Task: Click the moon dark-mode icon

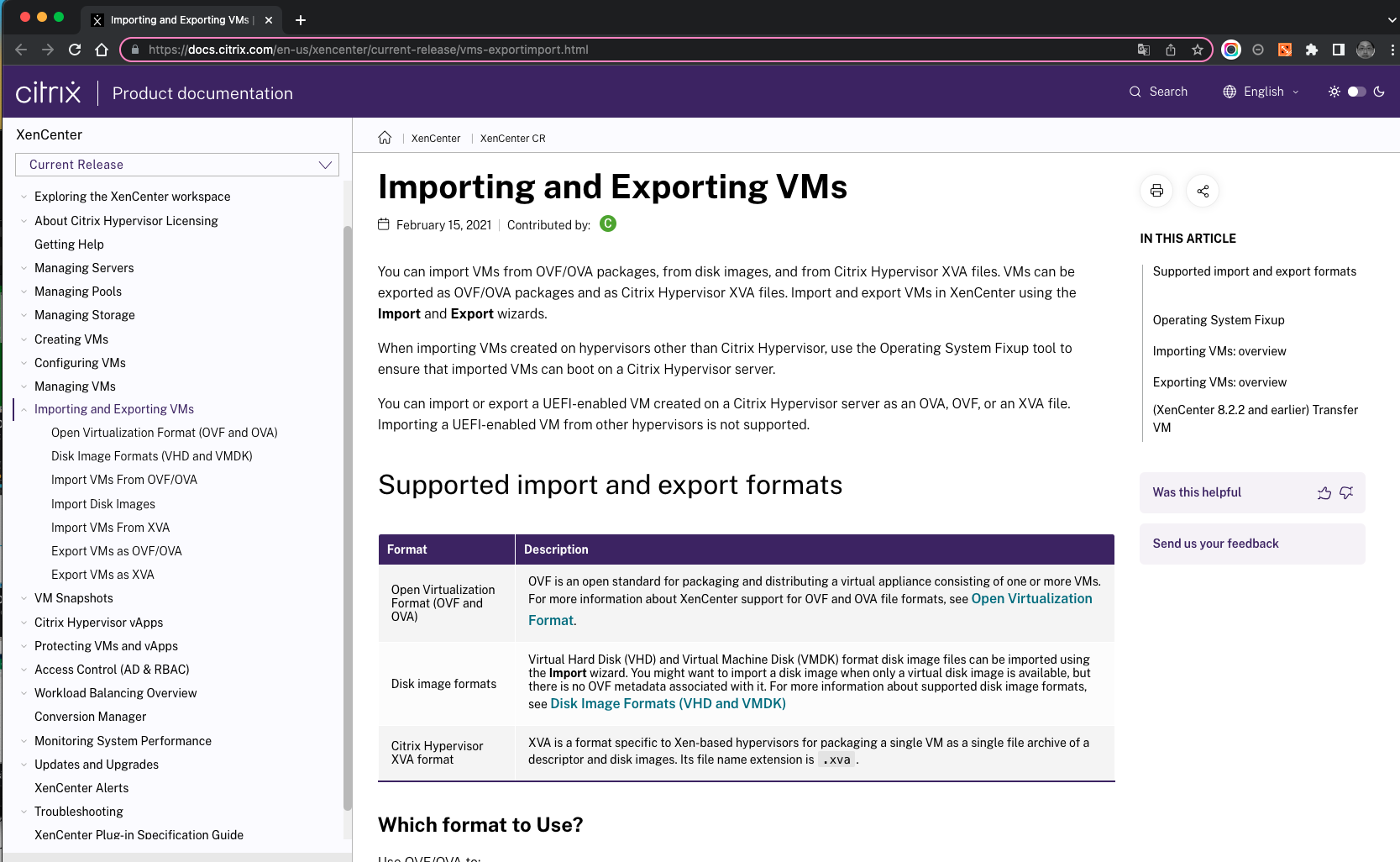Action: pos(1379,92)
